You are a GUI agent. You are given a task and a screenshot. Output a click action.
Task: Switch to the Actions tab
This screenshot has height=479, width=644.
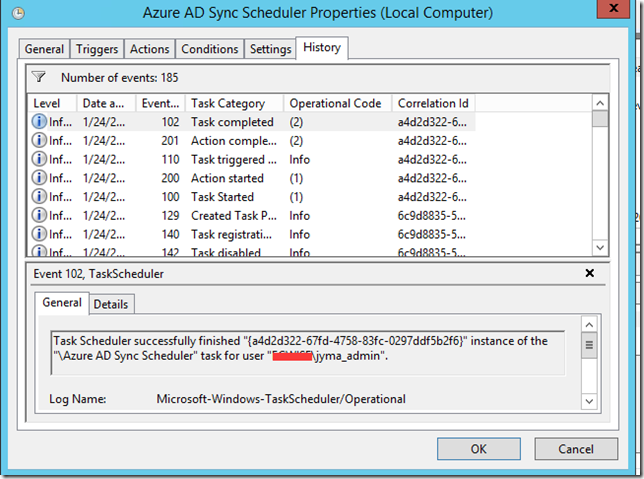[150, 49]
